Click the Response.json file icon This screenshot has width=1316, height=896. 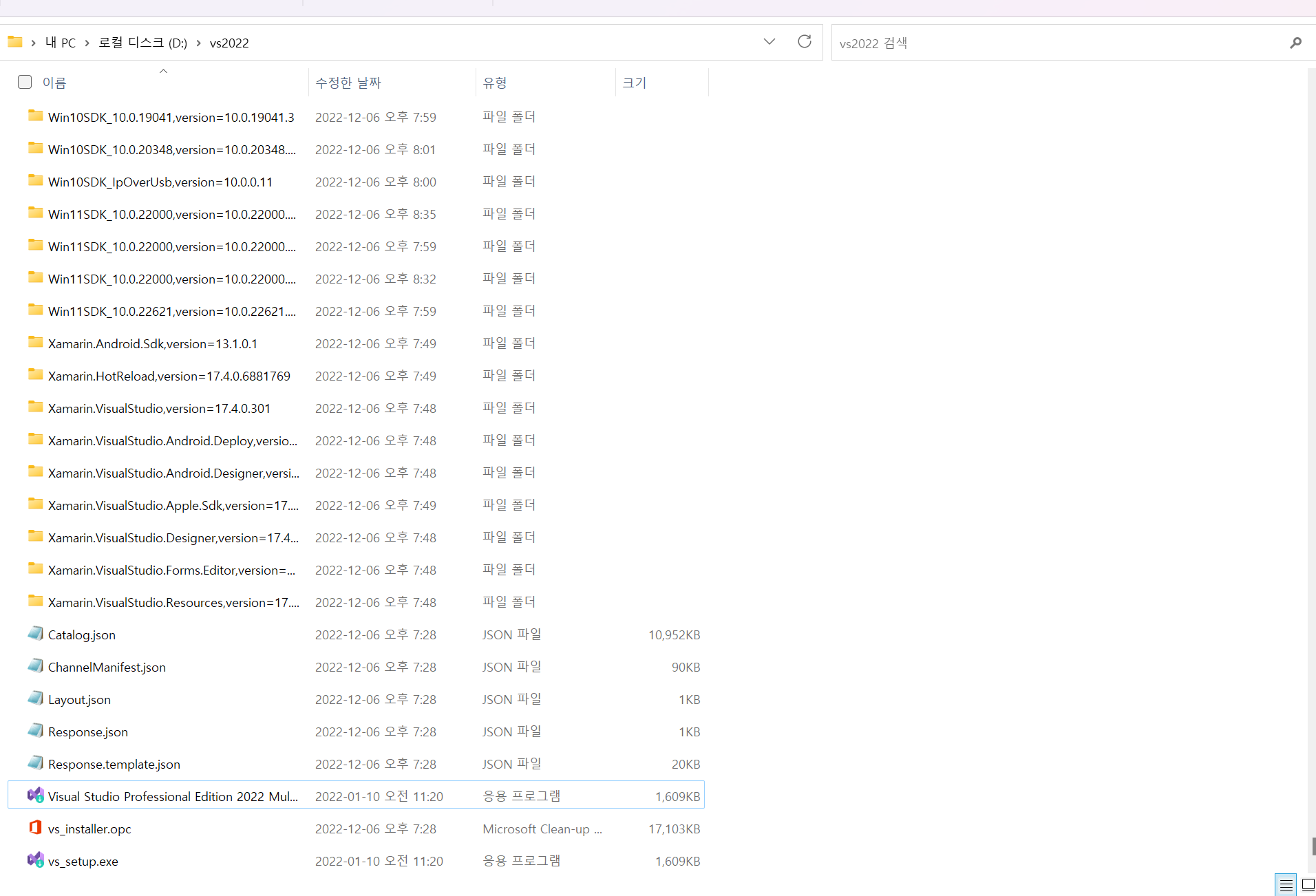coord(35,730)
